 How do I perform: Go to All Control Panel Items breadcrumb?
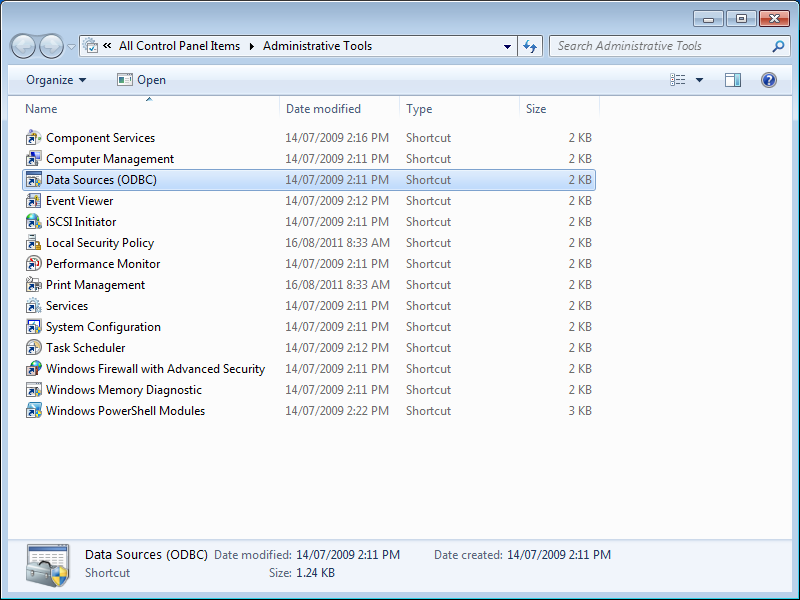(x=181, y=46)
